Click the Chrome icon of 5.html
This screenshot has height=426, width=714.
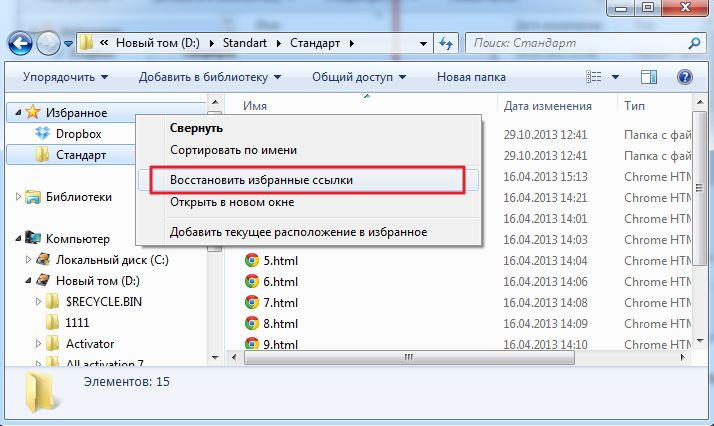click(x=252, y=261)
